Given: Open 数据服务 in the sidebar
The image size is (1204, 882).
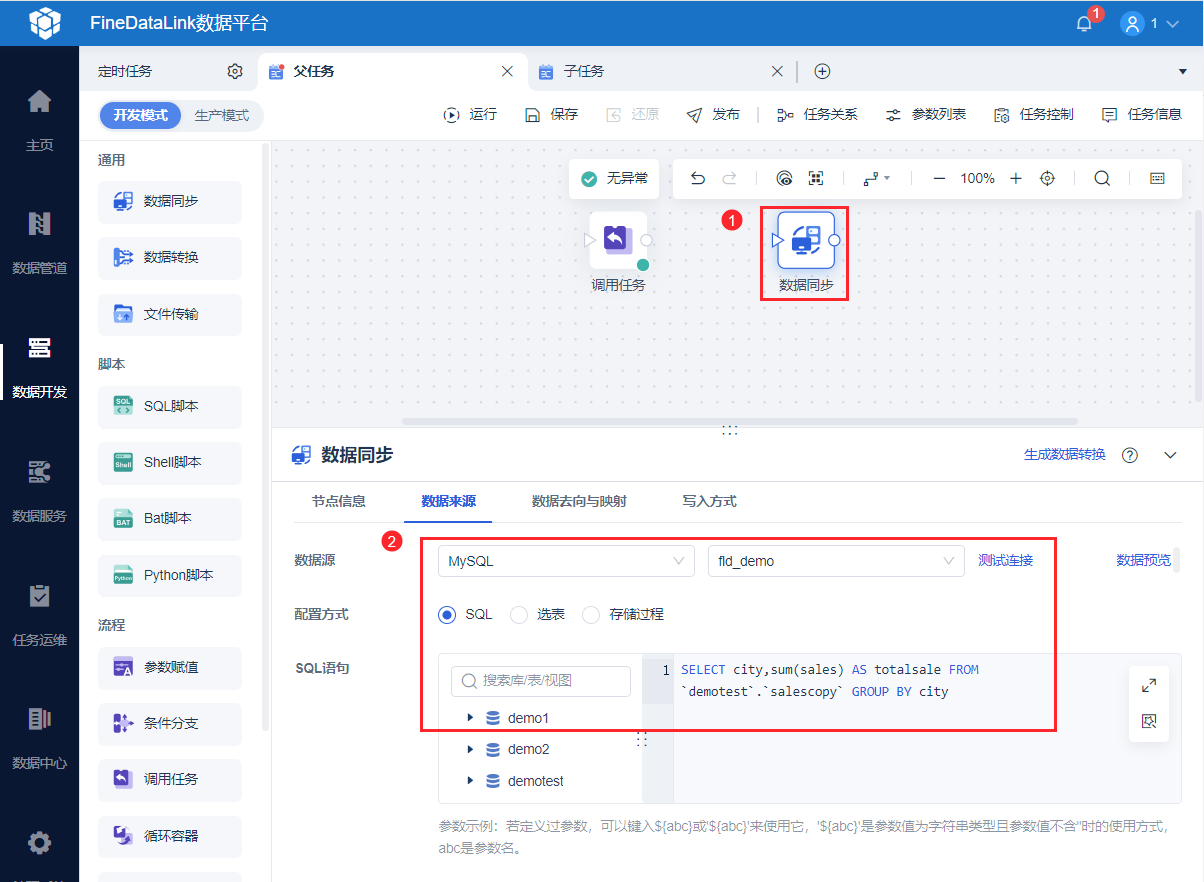Looking at the screenshot, I should coord(39,490).
